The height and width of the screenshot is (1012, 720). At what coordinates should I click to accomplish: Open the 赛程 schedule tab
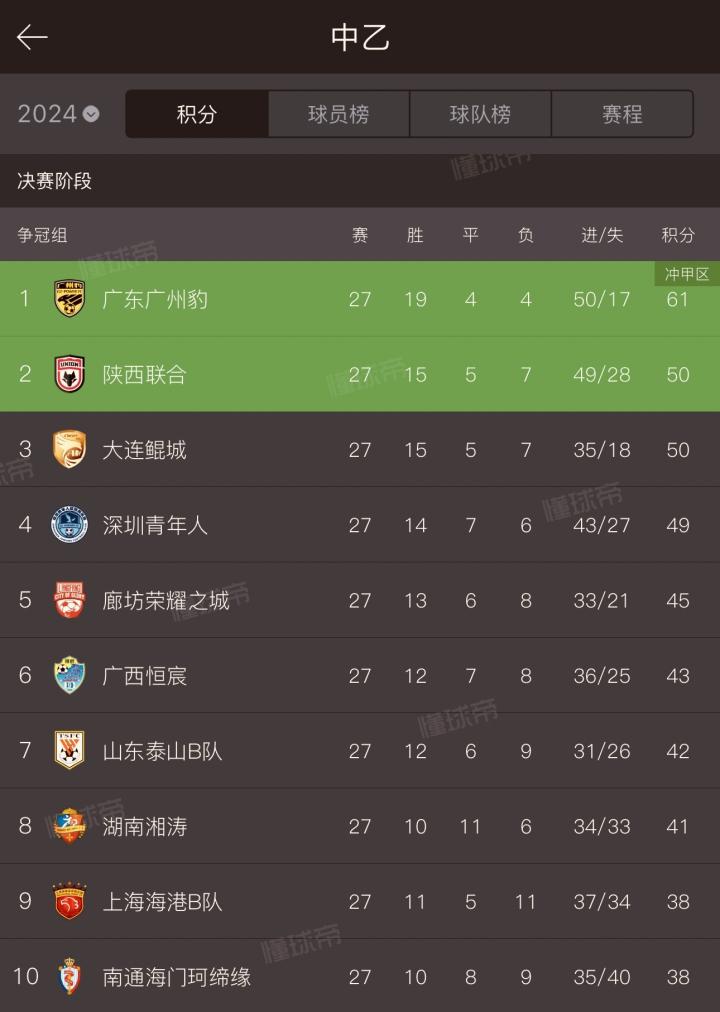pos(622,114)
